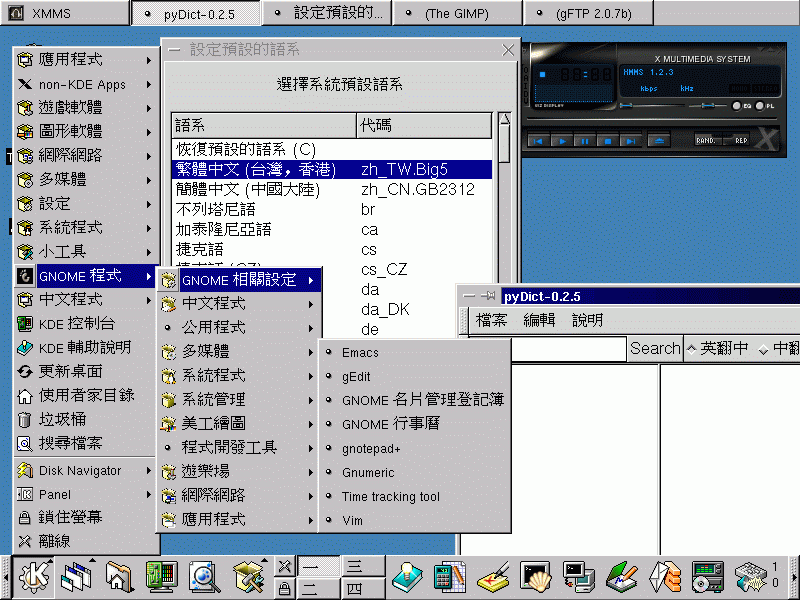Expand the non-KDE Apps submenu
The height and width of the screenshot is (600, 800).
point(85,84)
